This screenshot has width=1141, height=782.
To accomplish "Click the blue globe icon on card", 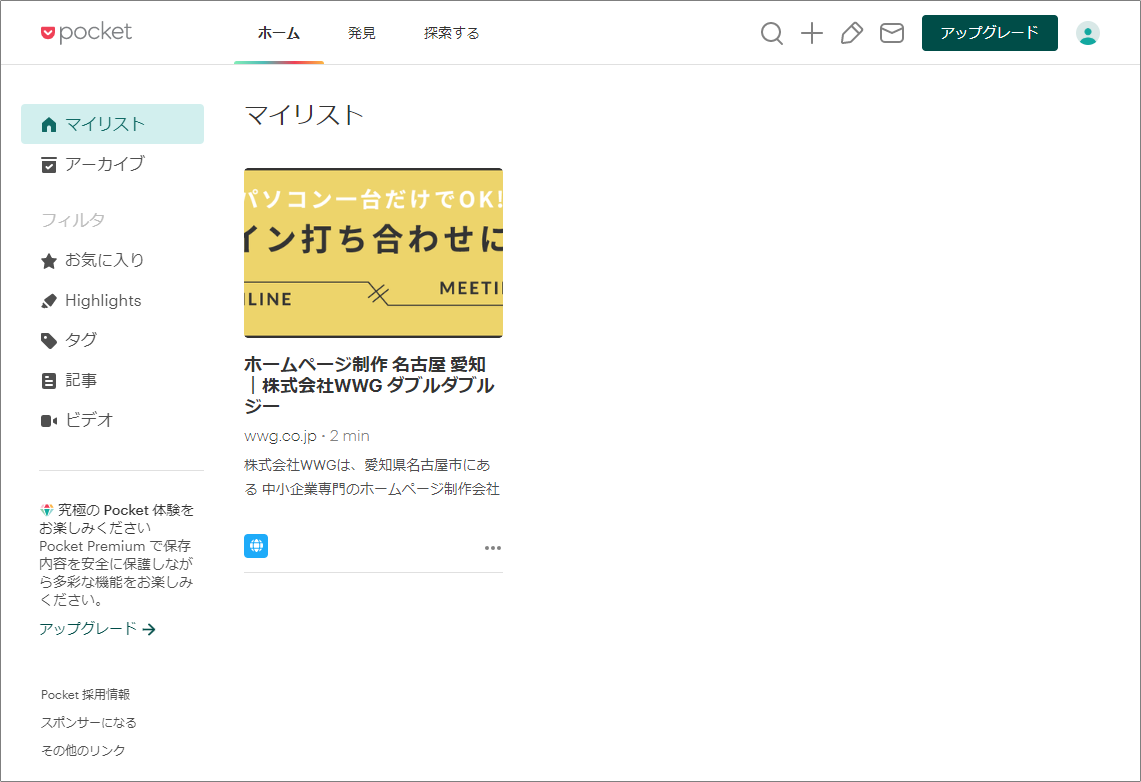I will [256, 546].
